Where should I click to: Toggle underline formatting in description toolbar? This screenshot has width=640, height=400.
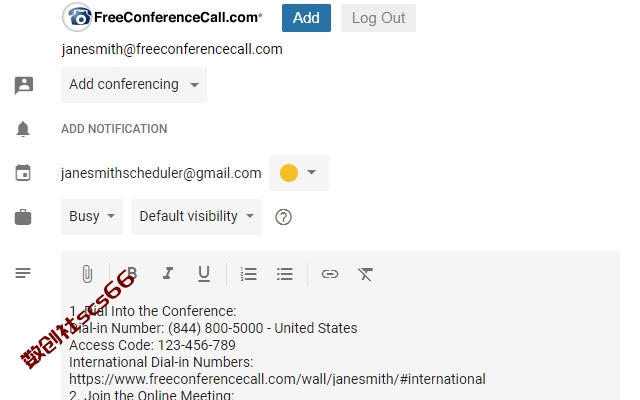pyautogui.click(x=204, y=274)
